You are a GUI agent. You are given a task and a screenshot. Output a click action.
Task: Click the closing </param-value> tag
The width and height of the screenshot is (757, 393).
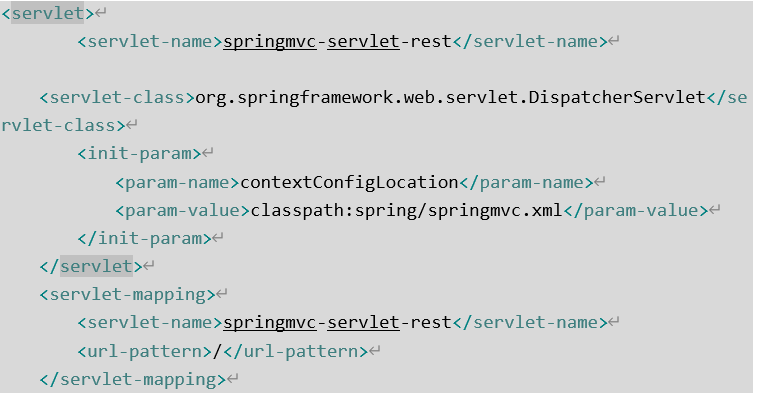pyautogui.click(x=636, y=211)
